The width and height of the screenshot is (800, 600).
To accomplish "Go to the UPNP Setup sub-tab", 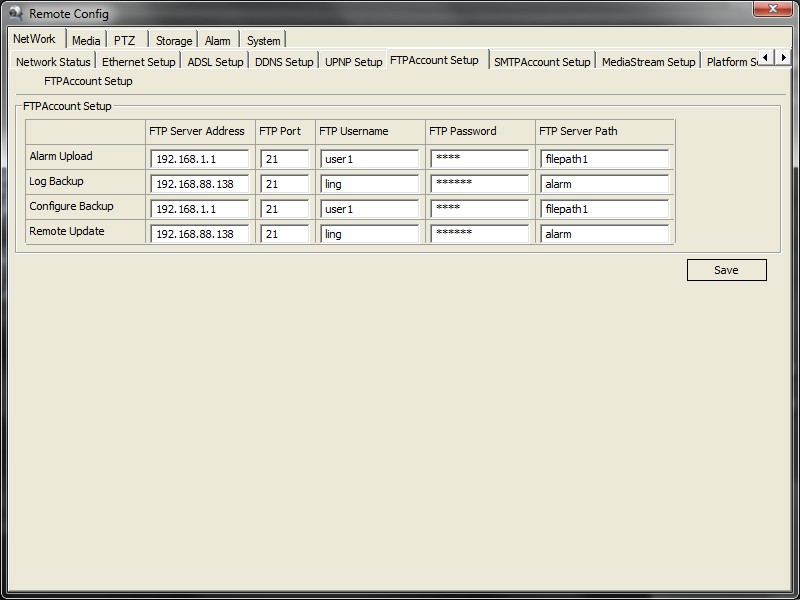I will tap(353, 62).
